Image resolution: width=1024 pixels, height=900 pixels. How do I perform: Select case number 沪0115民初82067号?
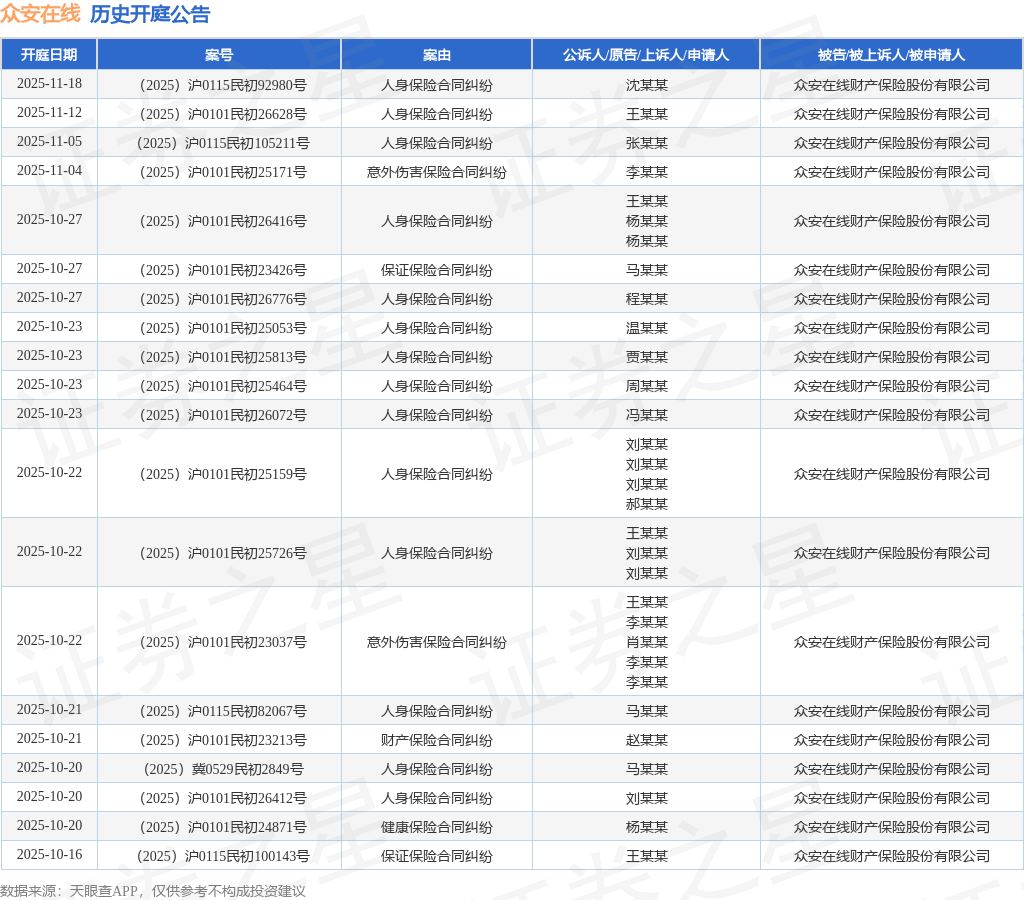tap(223, 711)
